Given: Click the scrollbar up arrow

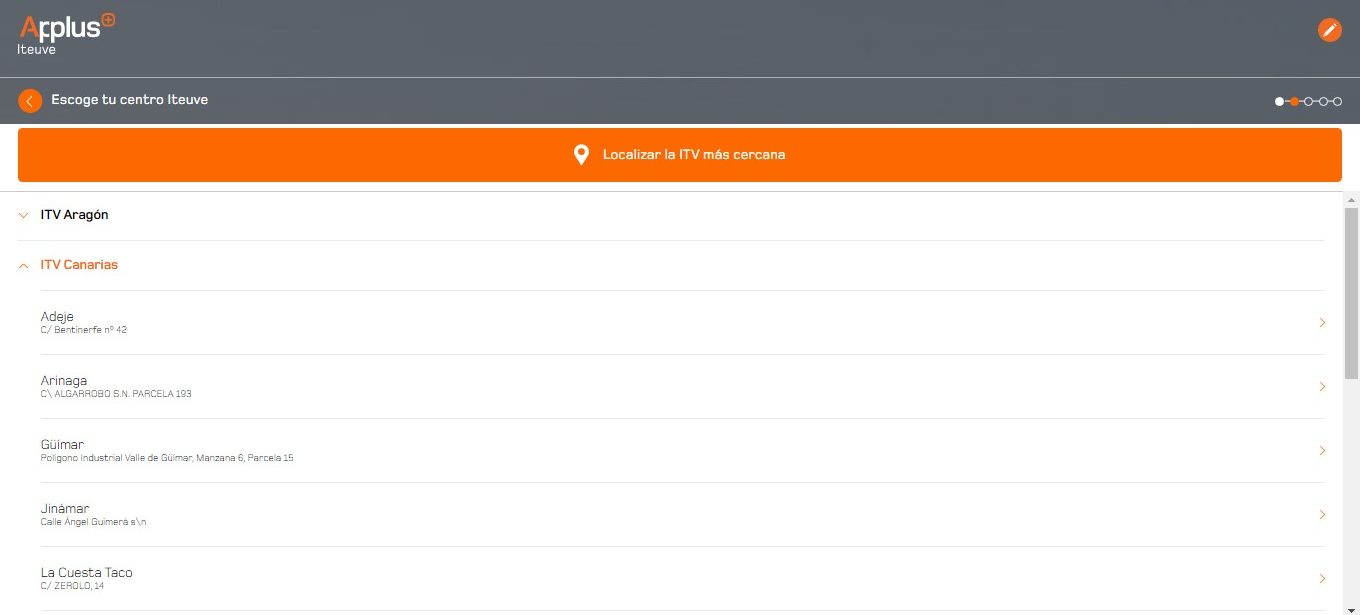Looking at the screenshot, I should (x=1352, y=198).
